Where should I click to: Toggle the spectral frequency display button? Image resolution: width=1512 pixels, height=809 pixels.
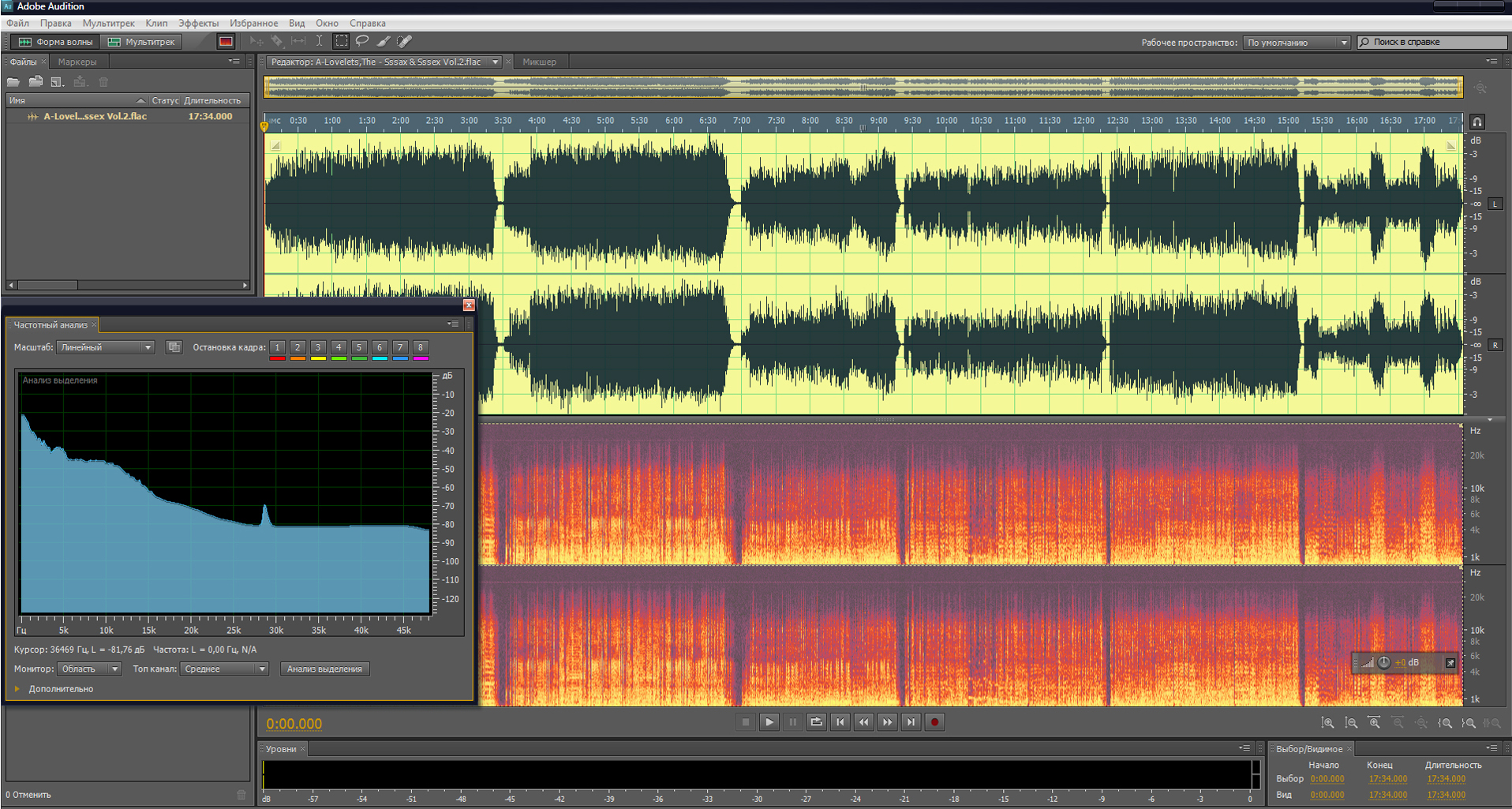coord(226,42)
